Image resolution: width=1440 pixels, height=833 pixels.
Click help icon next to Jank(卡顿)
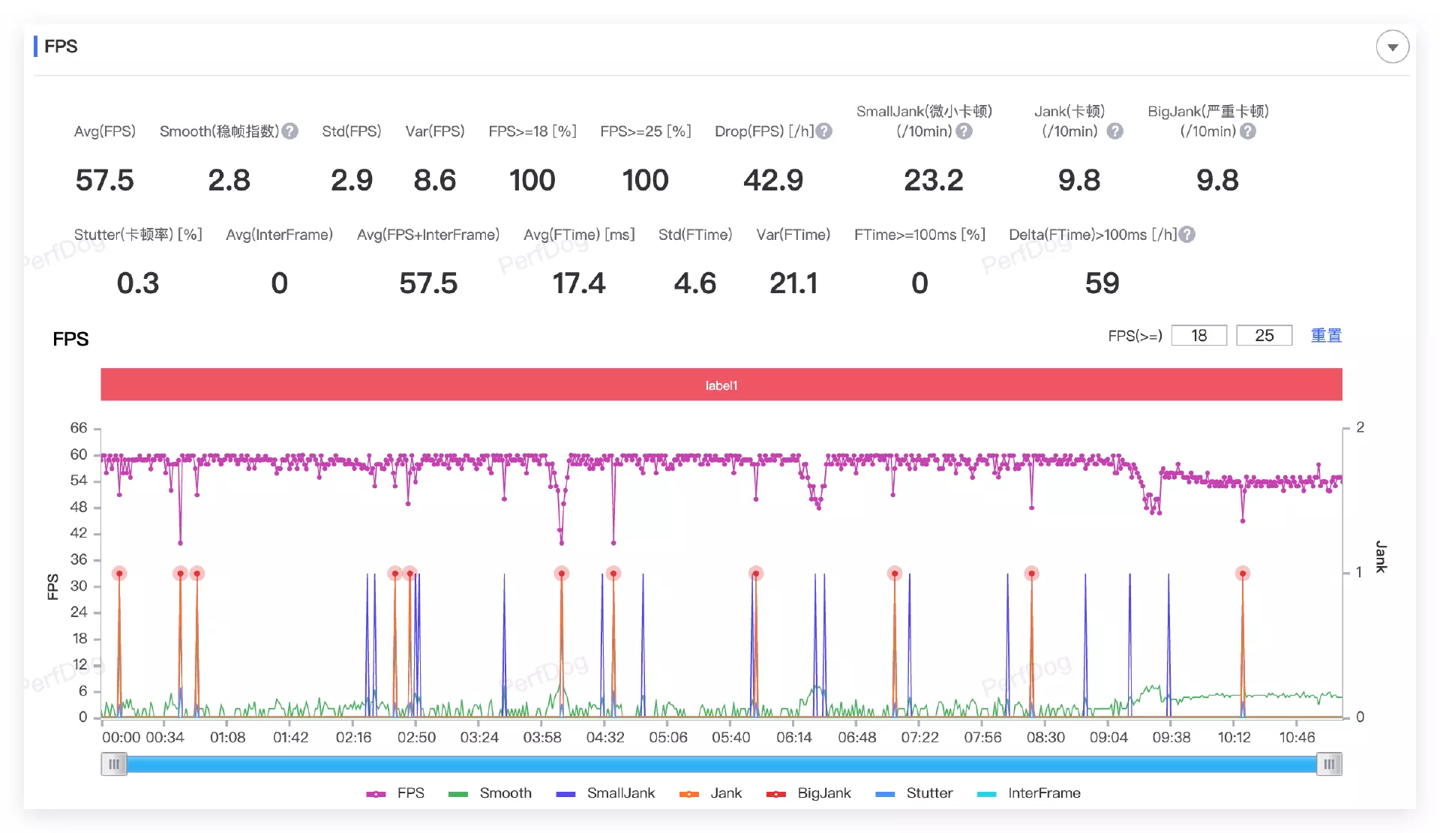pyautogui.click(x=1115, y=131)
